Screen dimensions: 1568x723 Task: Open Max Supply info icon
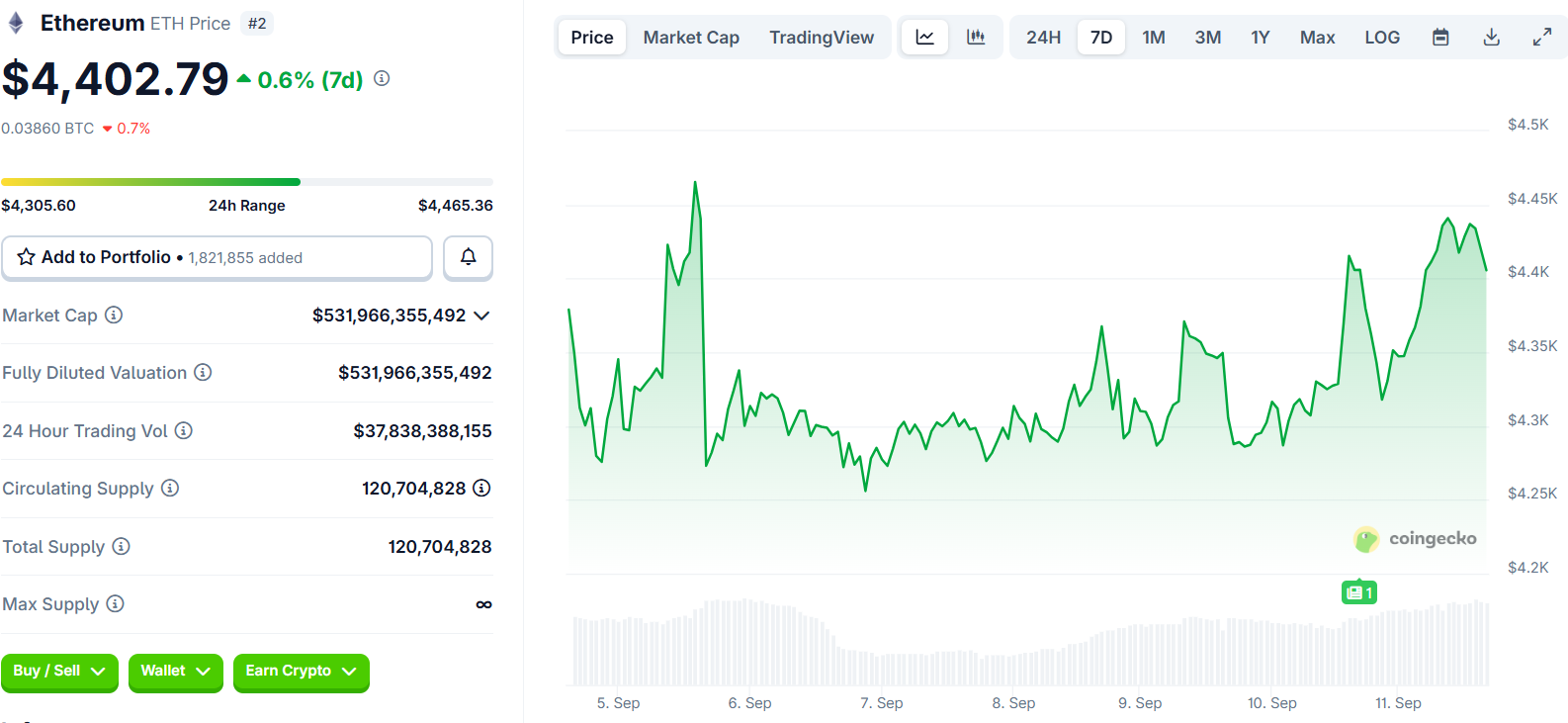pos(115,603)
